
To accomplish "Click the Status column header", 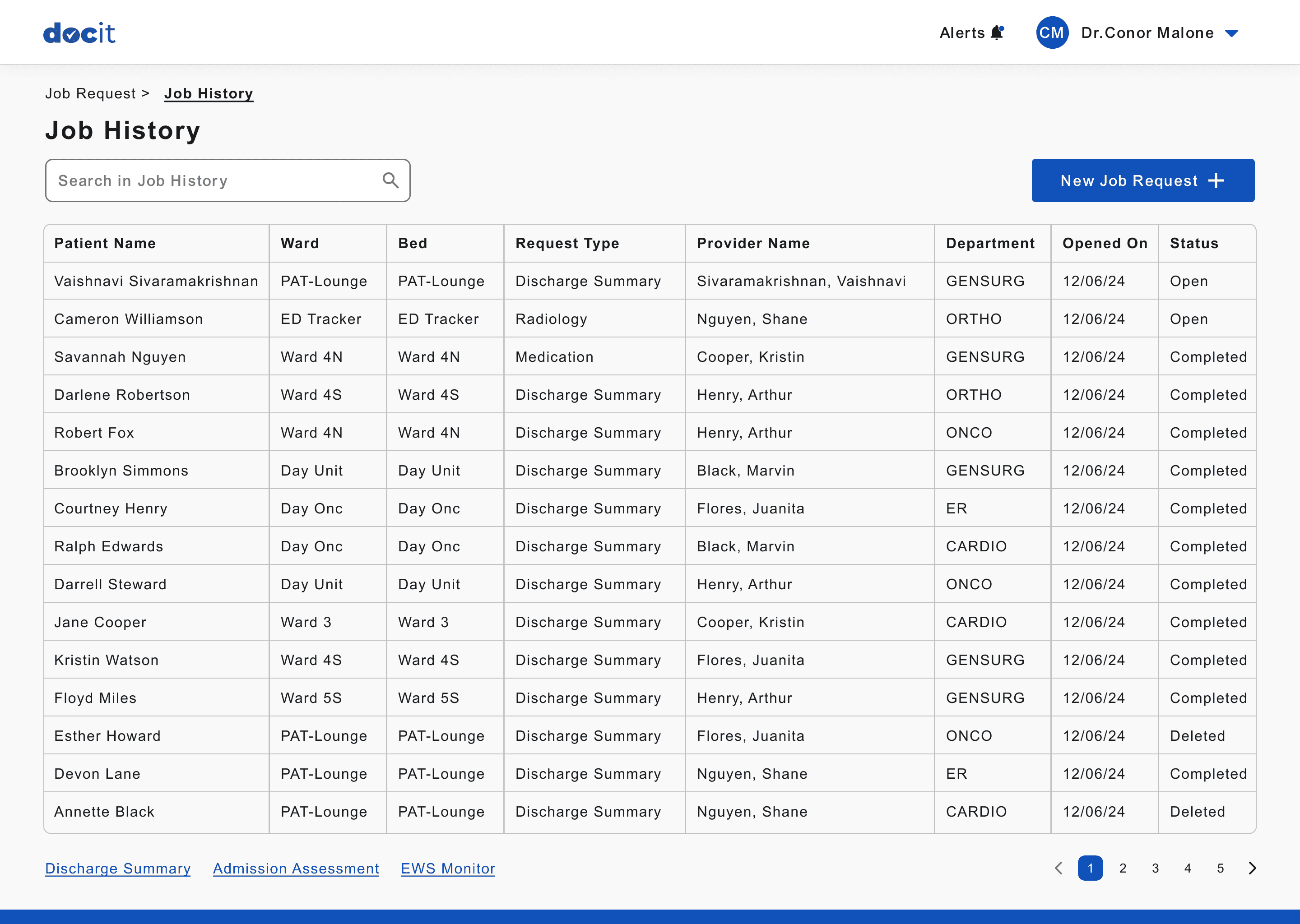I will pos(1193,243).
